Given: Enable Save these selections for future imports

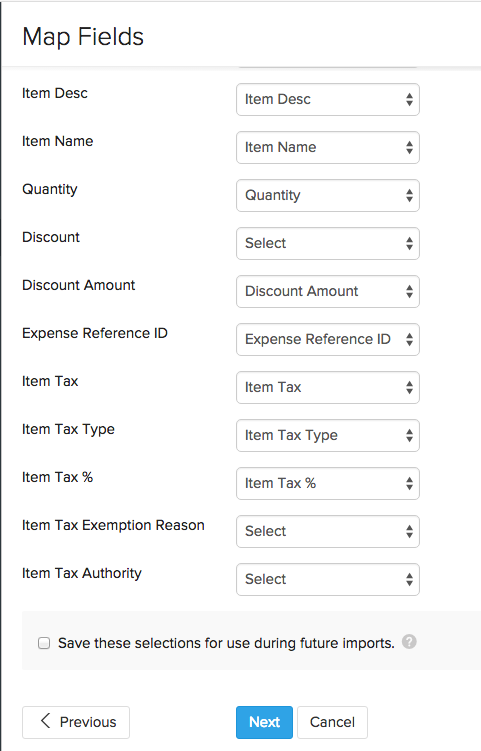Looking at the screenshot, I should tap(44, 643).
